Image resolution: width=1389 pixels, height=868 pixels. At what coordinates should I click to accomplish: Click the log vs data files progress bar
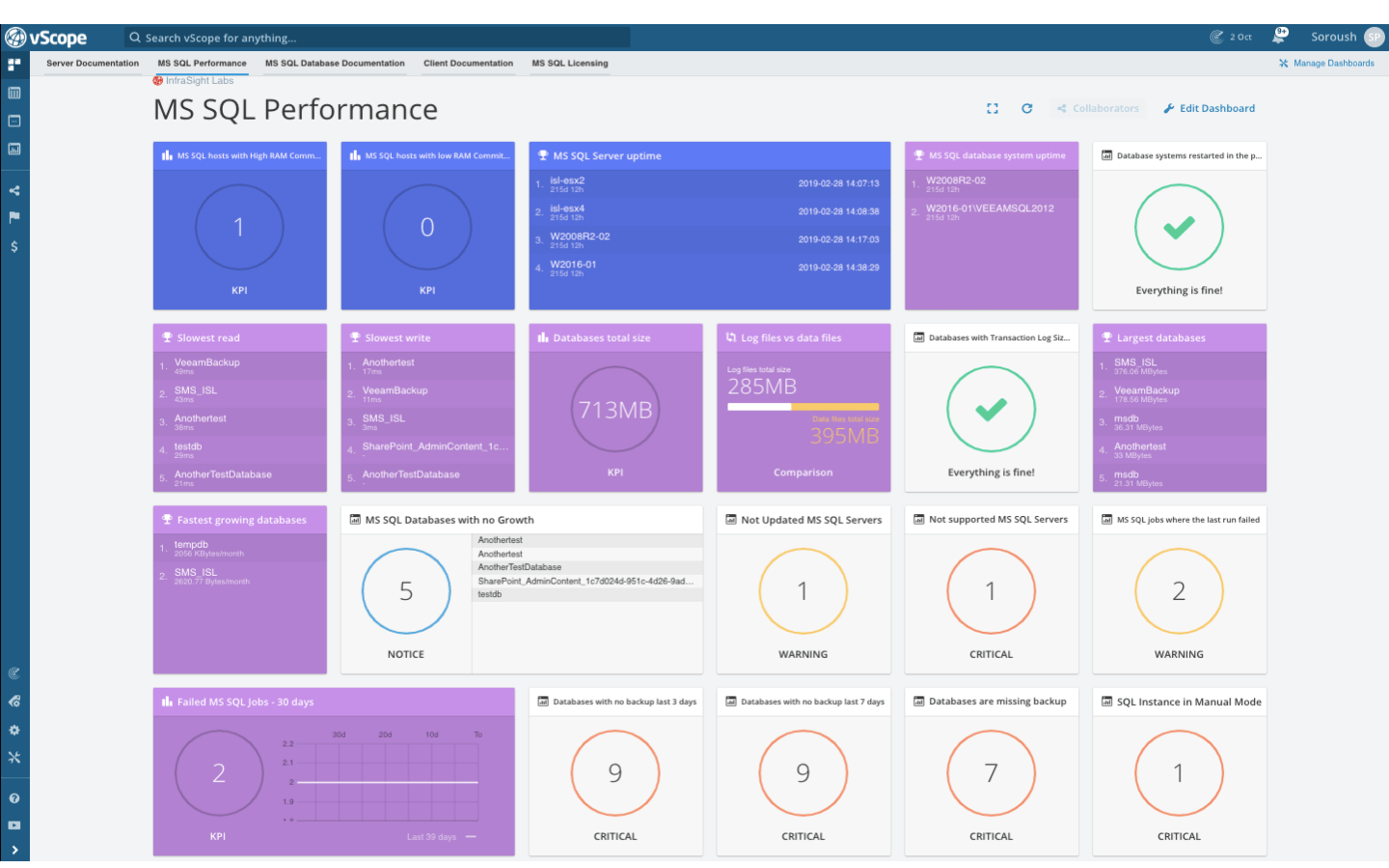[x=803, y=407]
